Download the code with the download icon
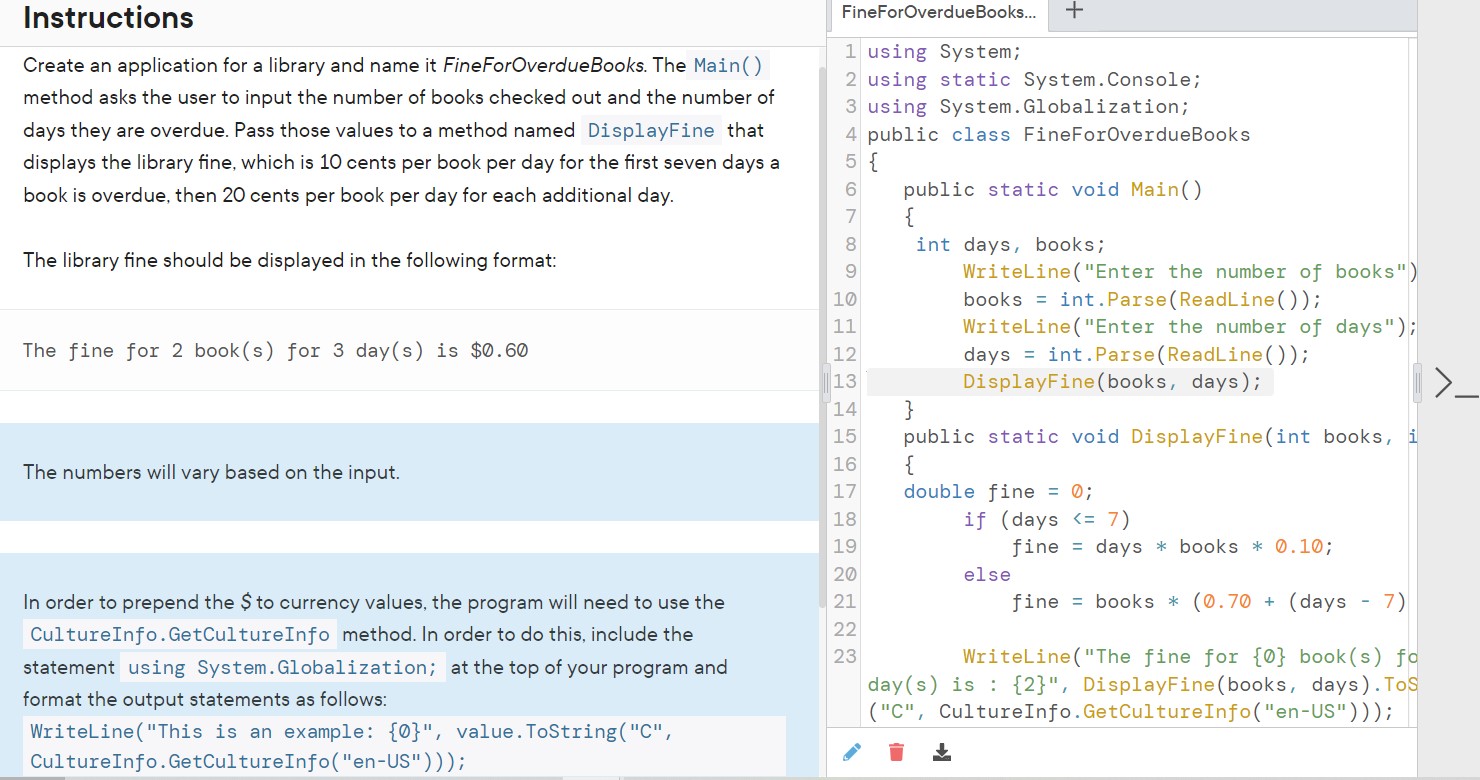Screen dimensions: 1480x780 (x=941, y=751)
